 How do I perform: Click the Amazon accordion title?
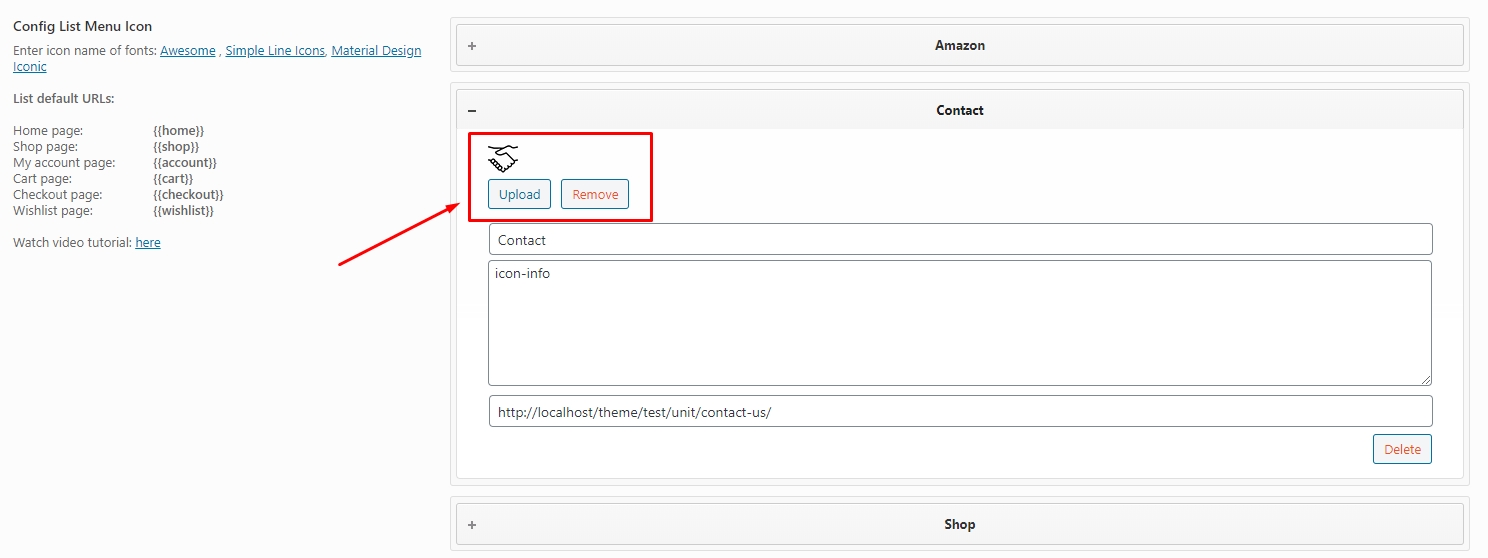coord(959,46)
